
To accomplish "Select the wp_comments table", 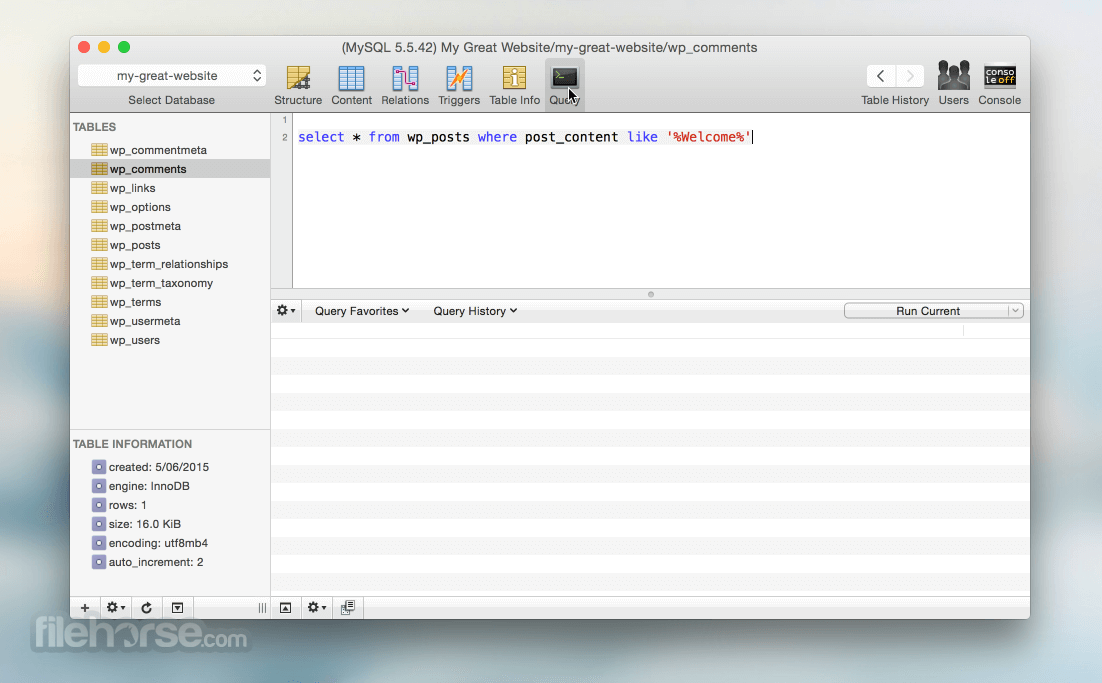I will pyautogui.click(x=170, y=169).
